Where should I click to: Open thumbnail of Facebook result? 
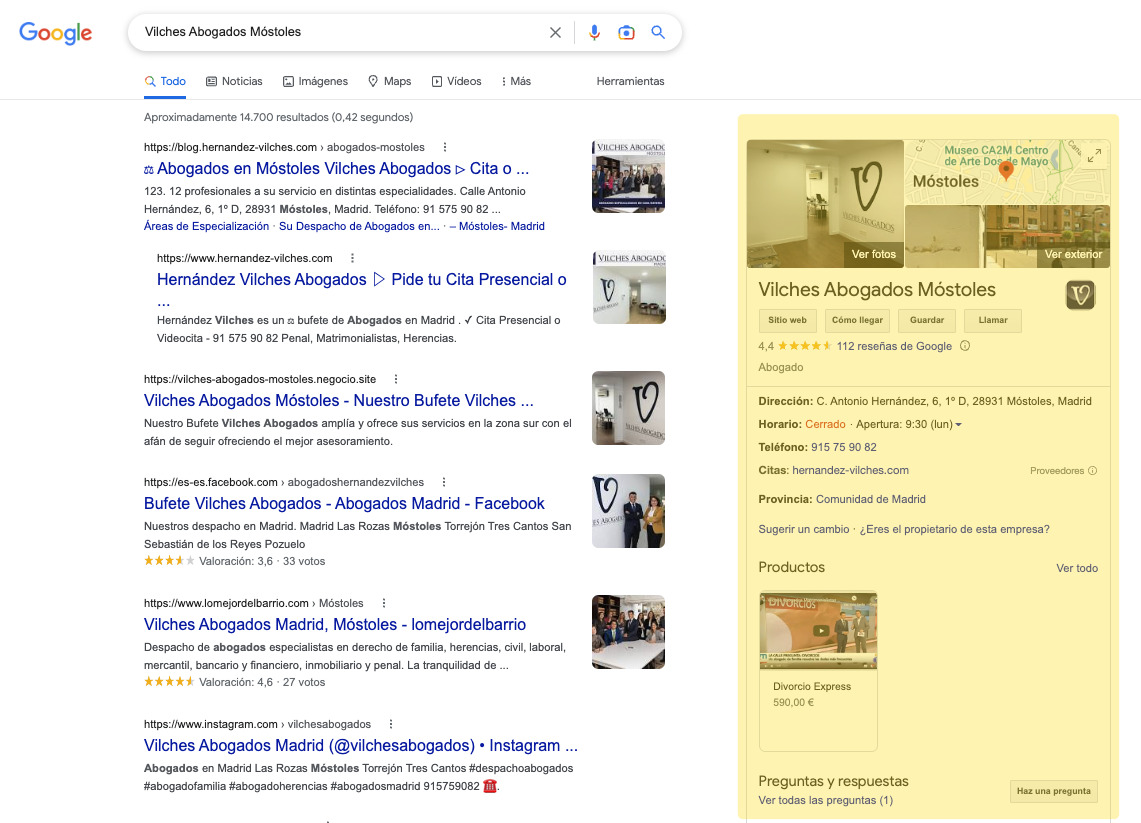point(629,511)
